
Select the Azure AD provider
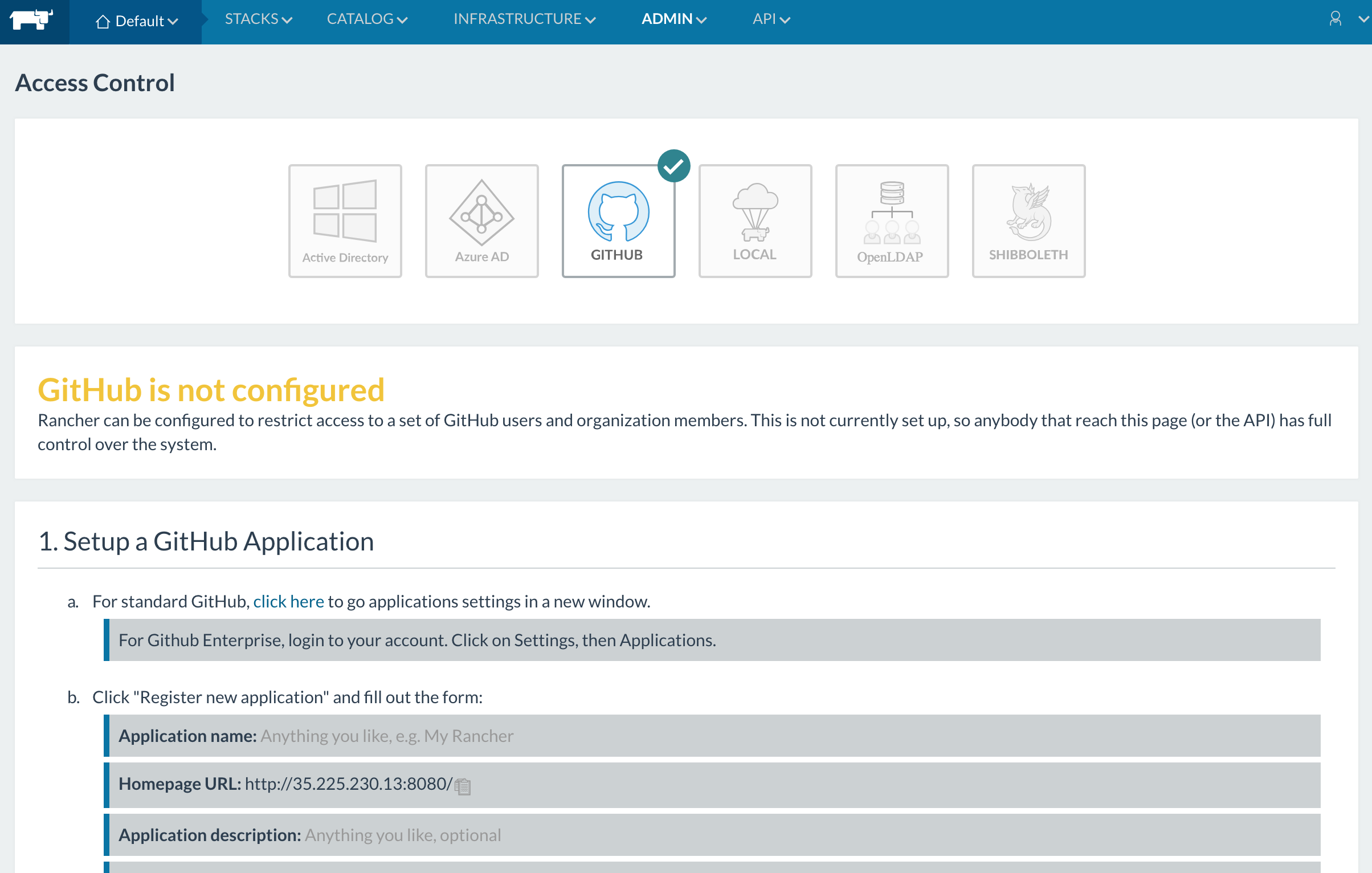click(x=482, y=221)
